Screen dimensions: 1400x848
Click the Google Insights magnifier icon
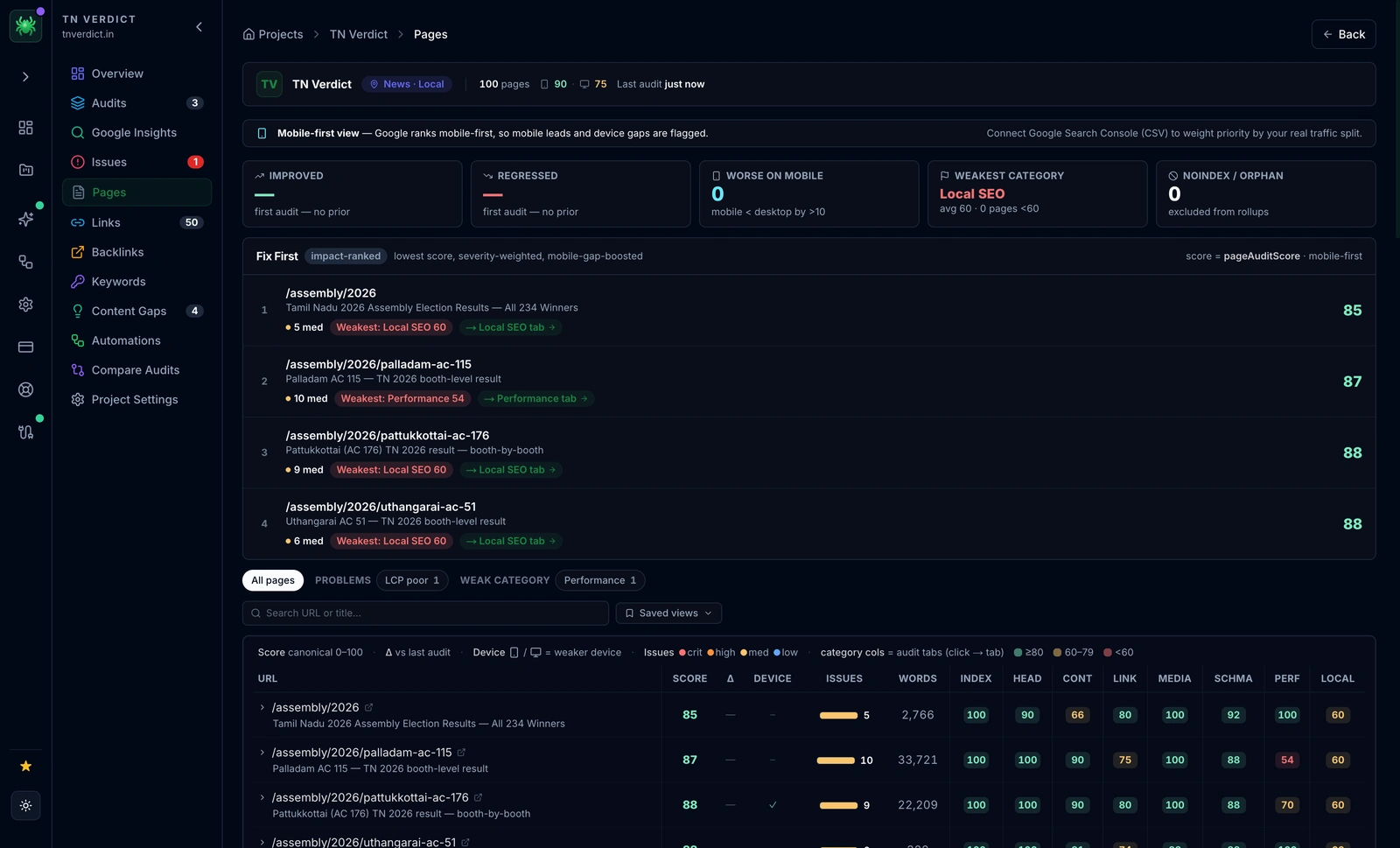[x=78, y=133]
